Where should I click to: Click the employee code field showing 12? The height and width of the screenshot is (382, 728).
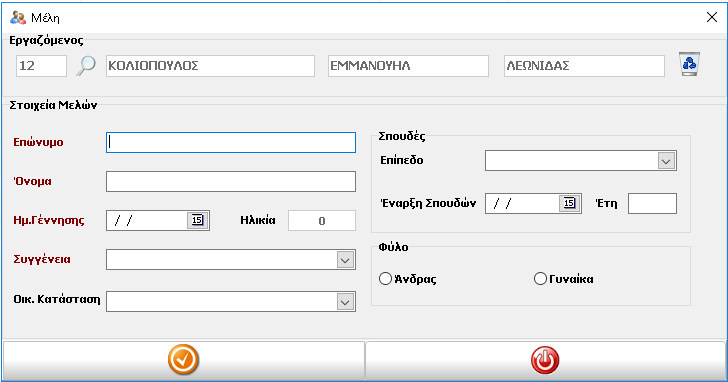(x=41, y=66)
